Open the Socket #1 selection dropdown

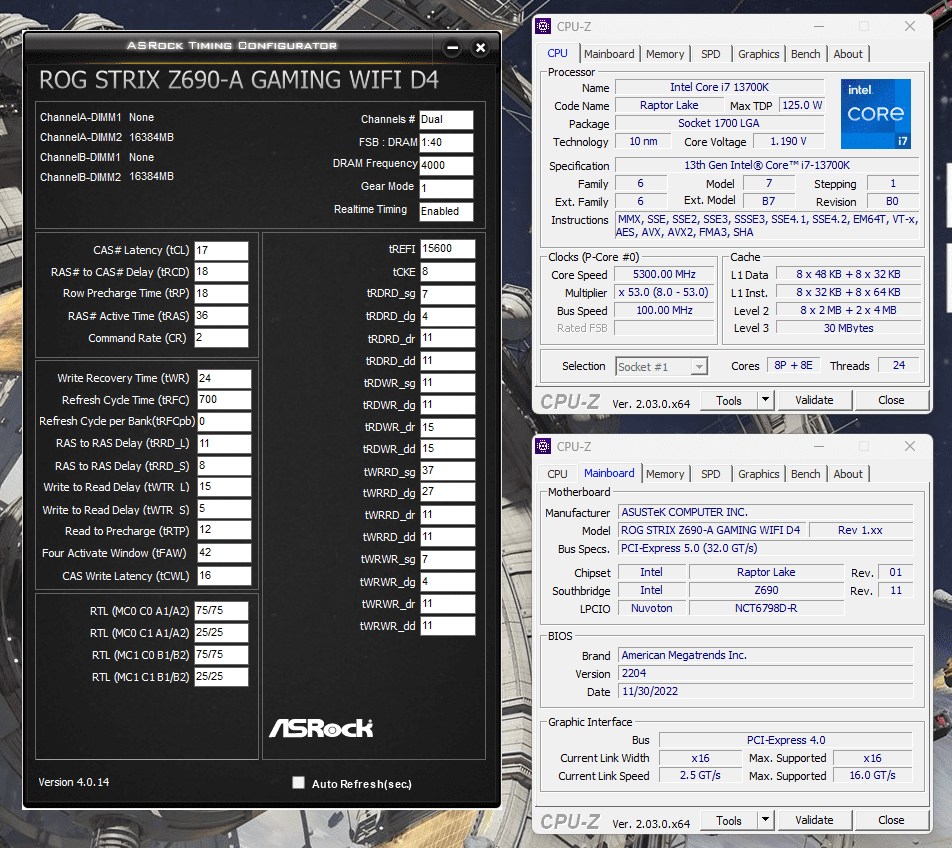click(661, 366)
